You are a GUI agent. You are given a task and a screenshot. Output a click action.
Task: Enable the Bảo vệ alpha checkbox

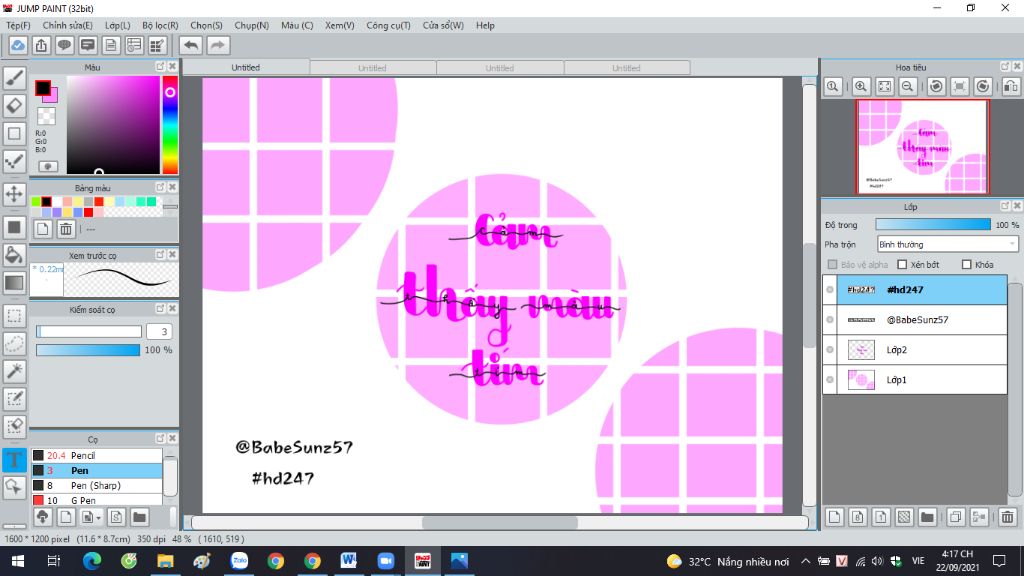832,264
